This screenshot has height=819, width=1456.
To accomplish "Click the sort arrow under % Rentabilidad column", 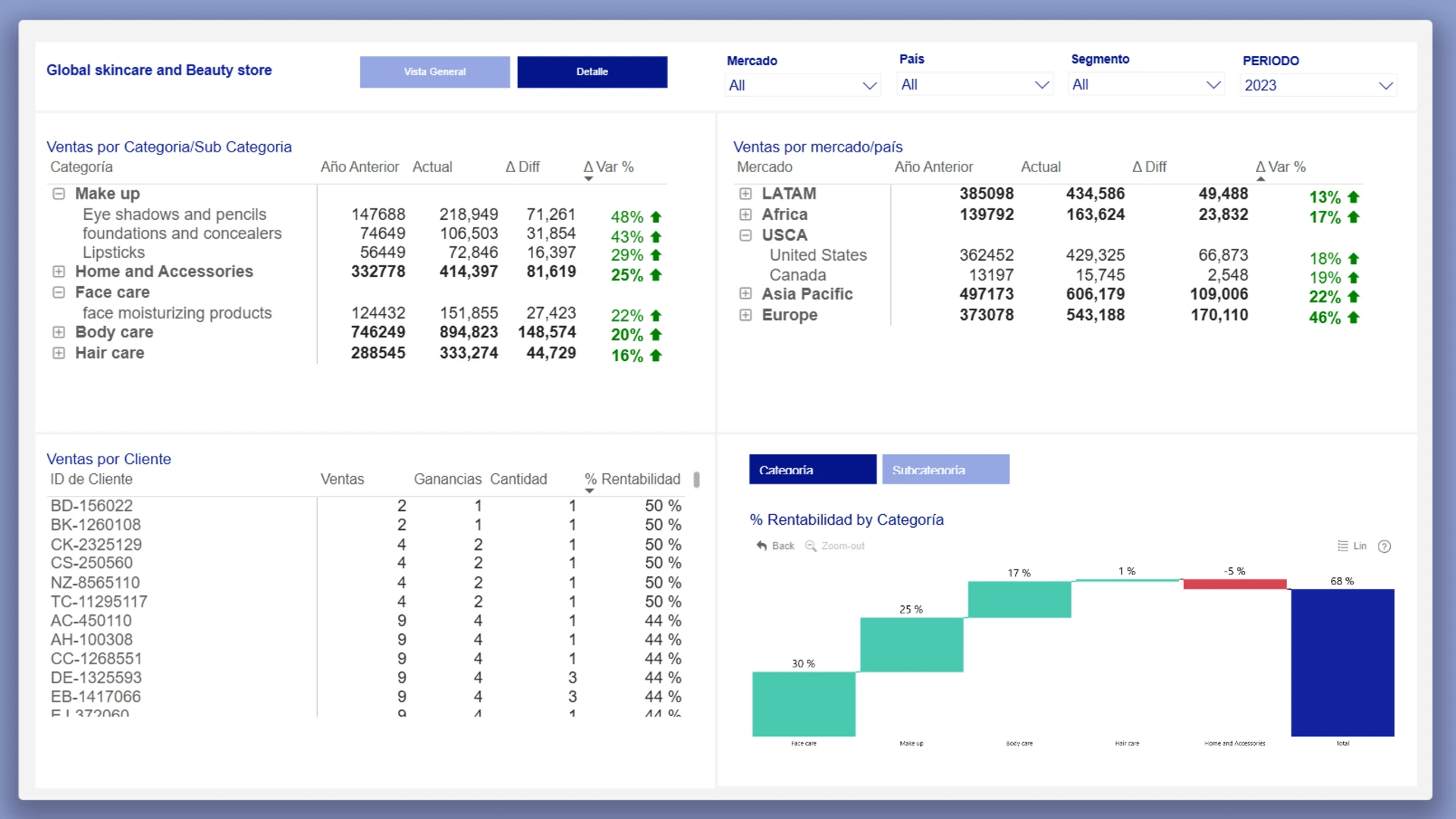I will pyautogui.click(x=589, y=491).
